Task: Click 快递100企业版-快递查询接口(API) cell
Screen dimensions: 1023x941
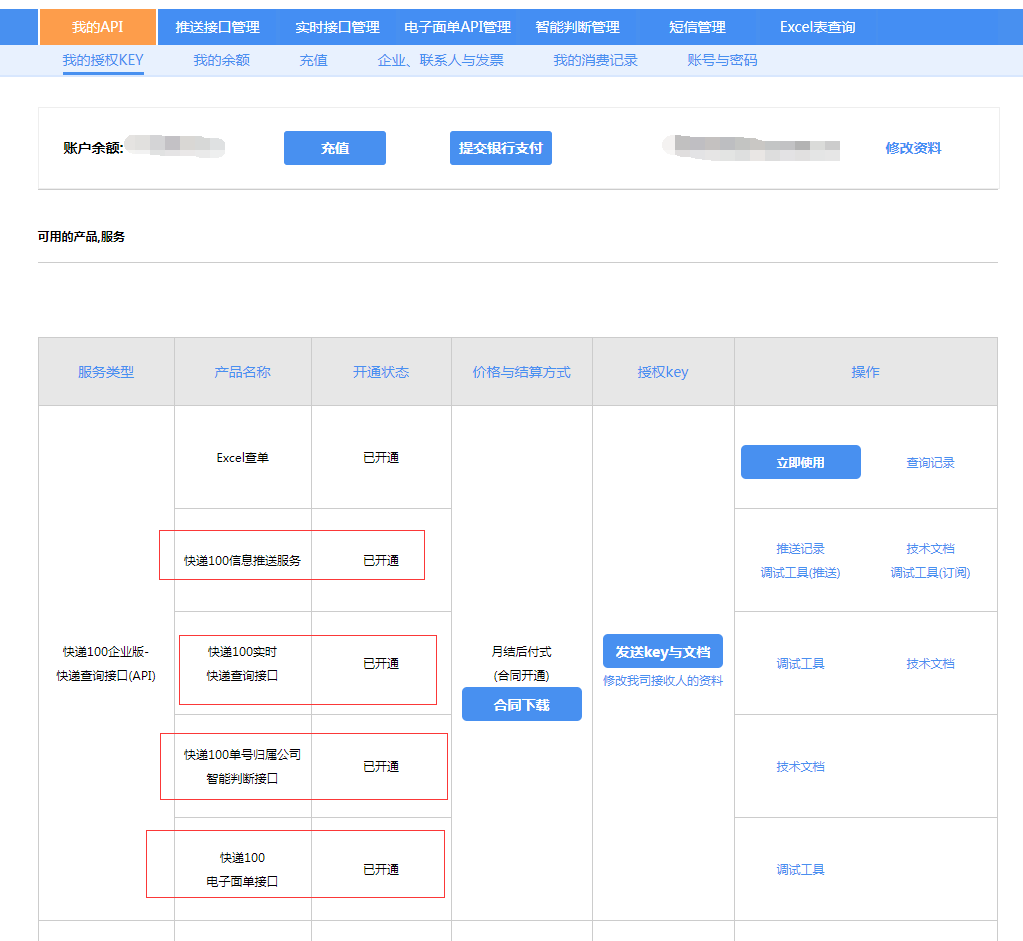Action: pos(106,663)
